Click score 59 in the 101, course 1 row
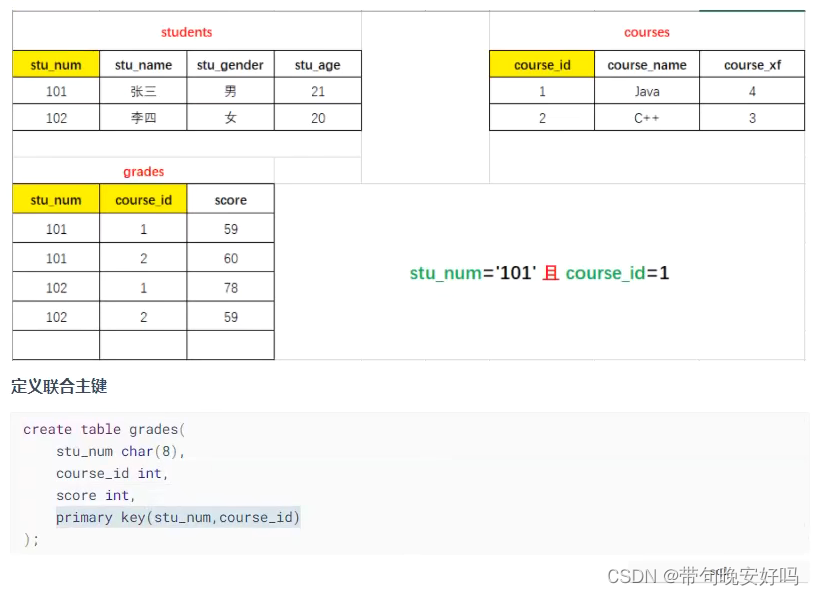 [x=230, y=228]
